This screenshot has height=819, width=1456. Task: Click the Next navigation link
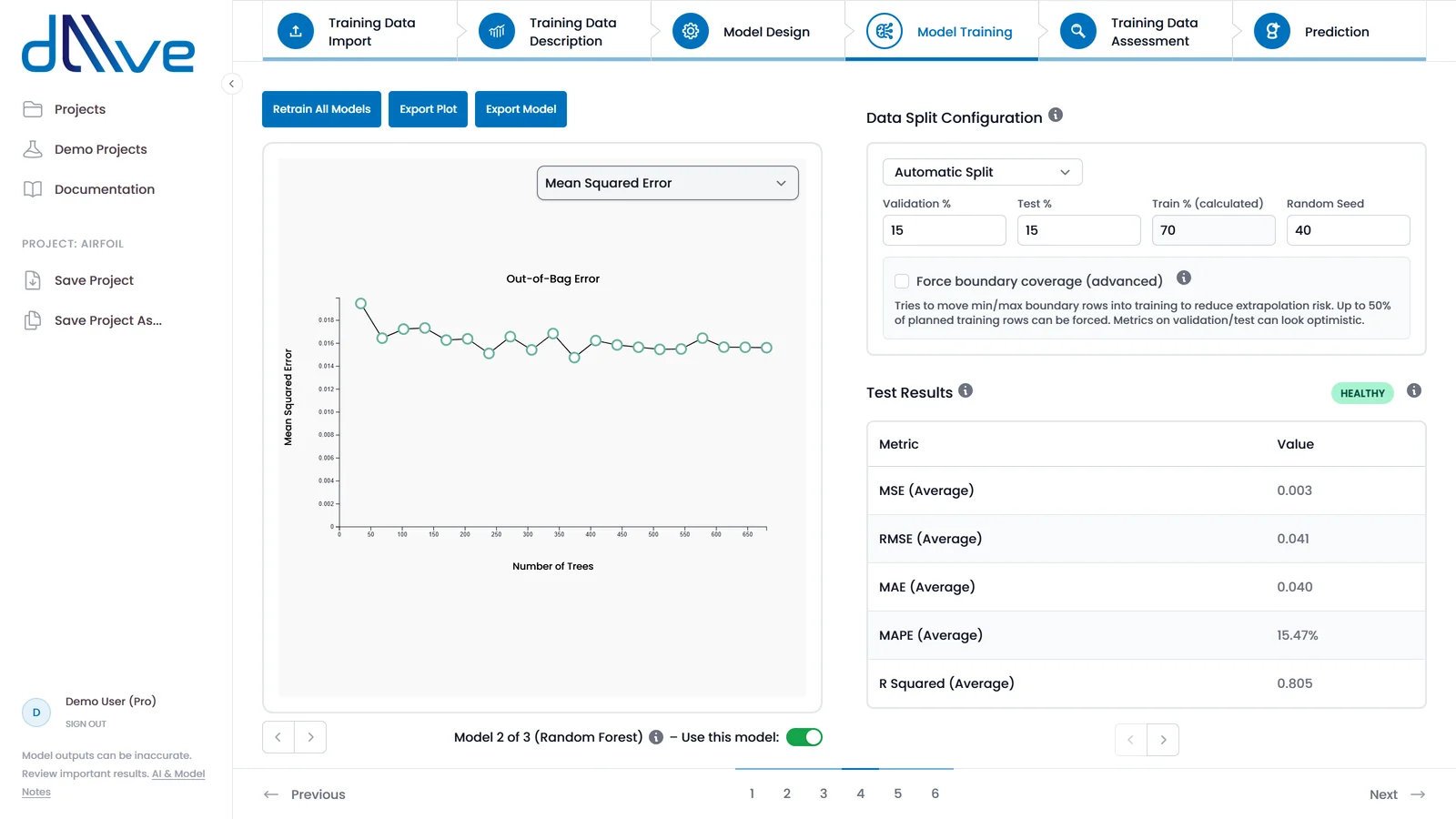(x=1397, y=794)
